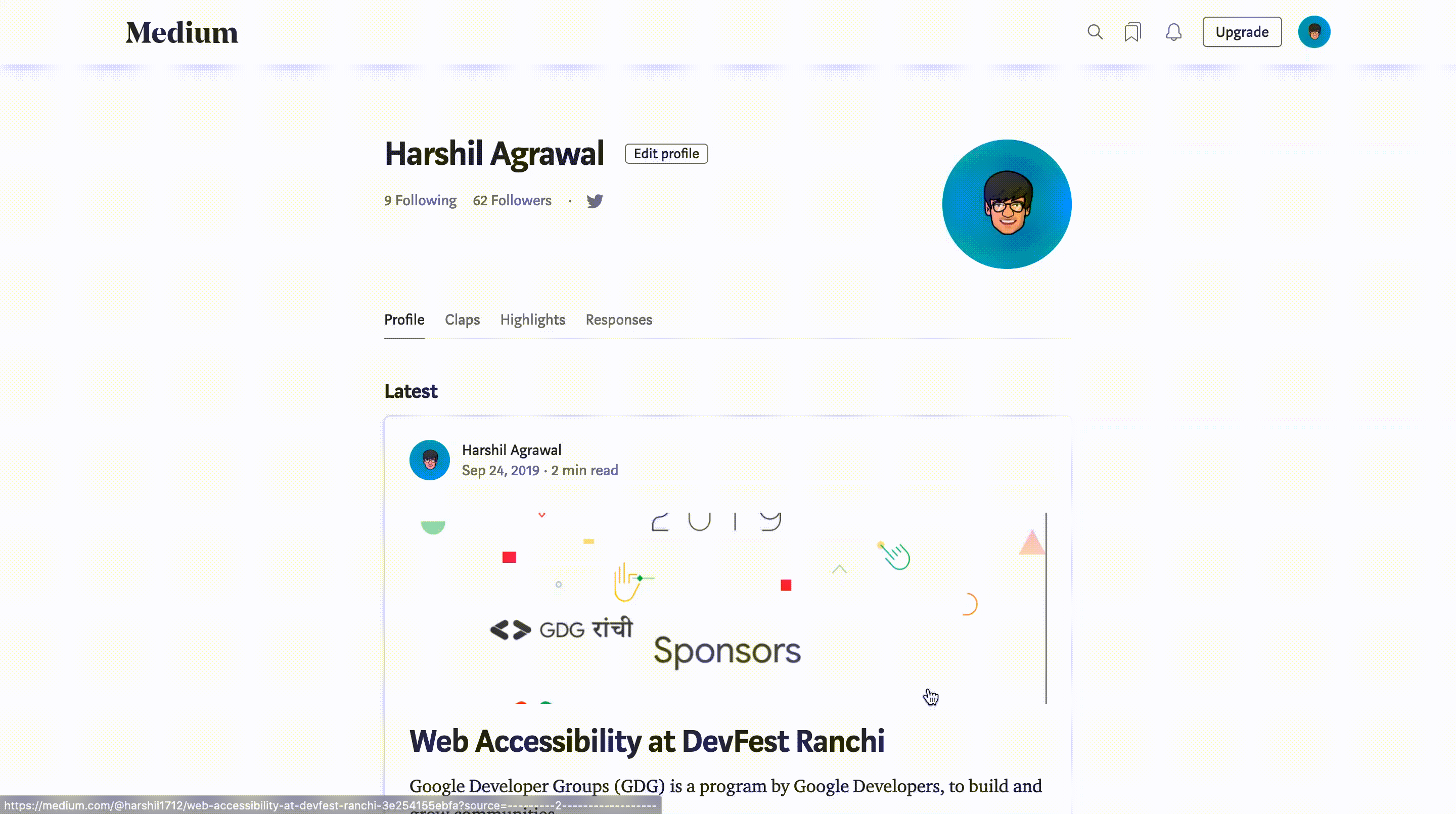Open the Profile tab
The height and width of the screenshot is (814, 1456).
pos(403,319)
